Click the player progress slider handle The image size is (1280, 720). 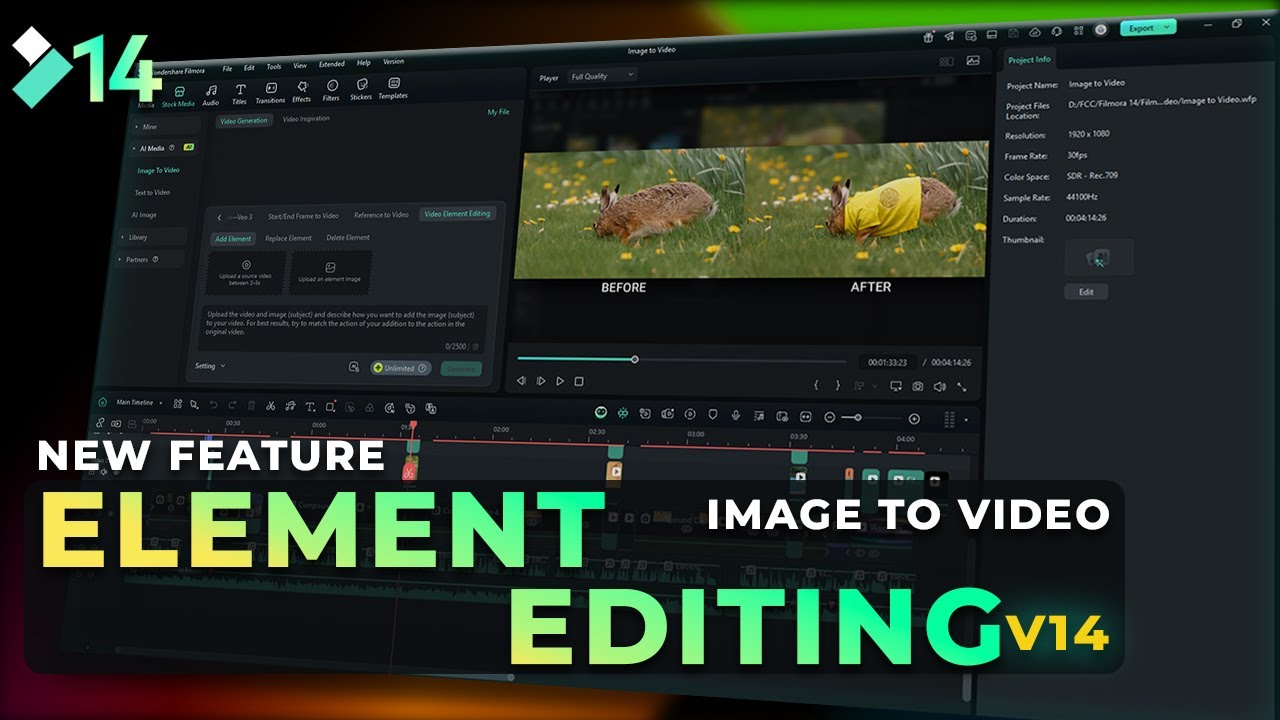click(634, 359)
